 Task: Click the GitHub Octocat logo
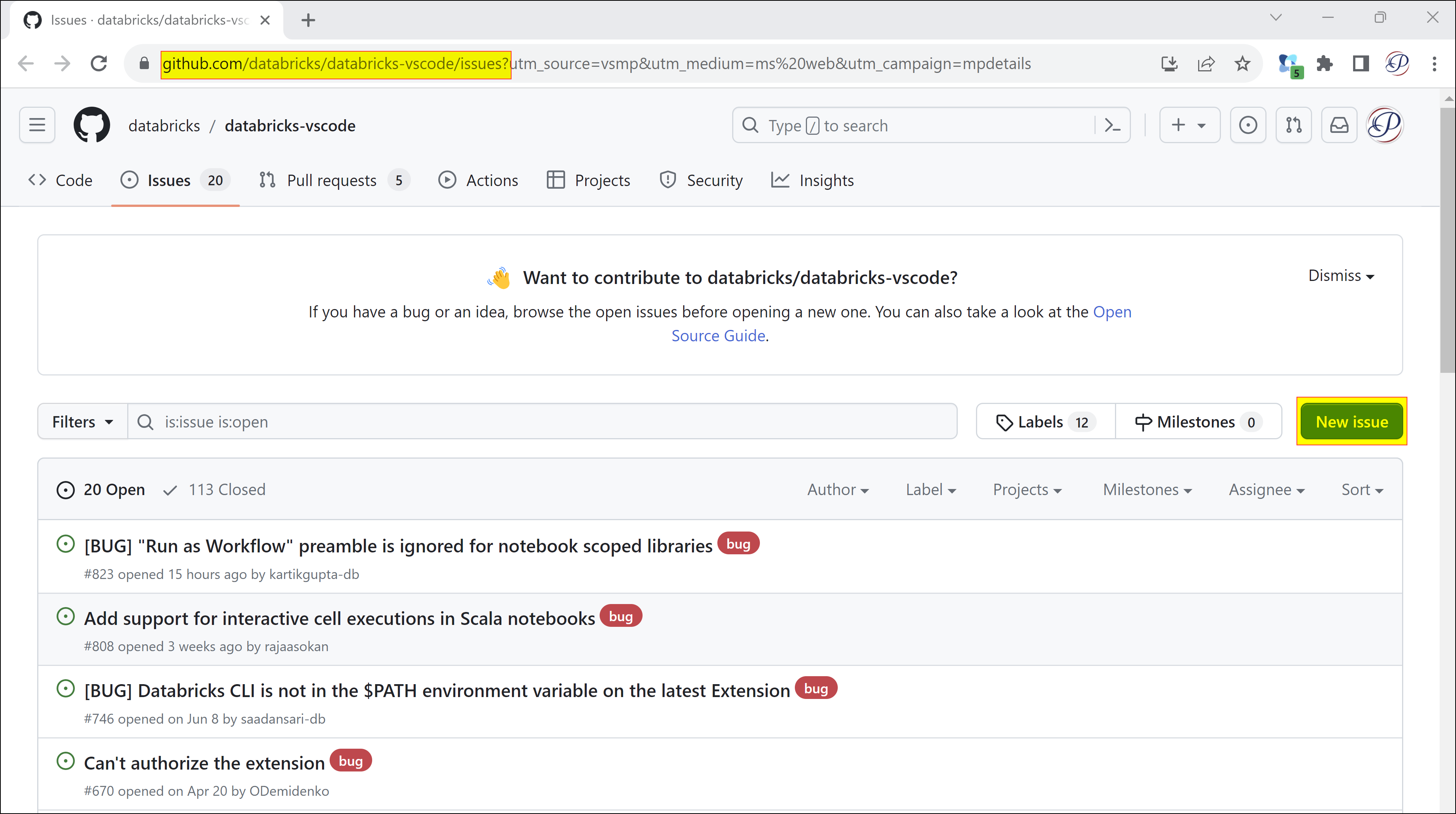click(92, 125)
